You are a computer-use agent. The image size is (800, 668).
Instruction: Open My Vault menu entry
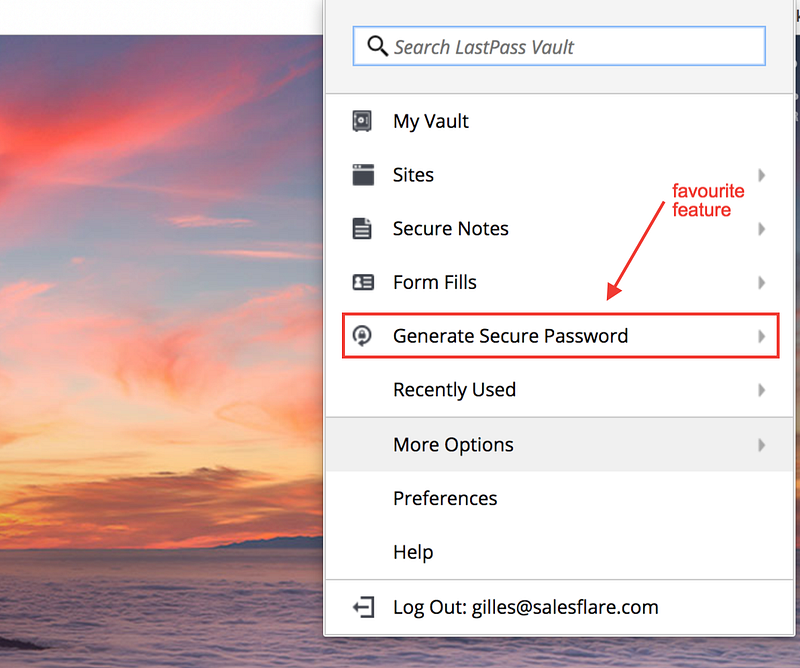click(x=560, y=121)
